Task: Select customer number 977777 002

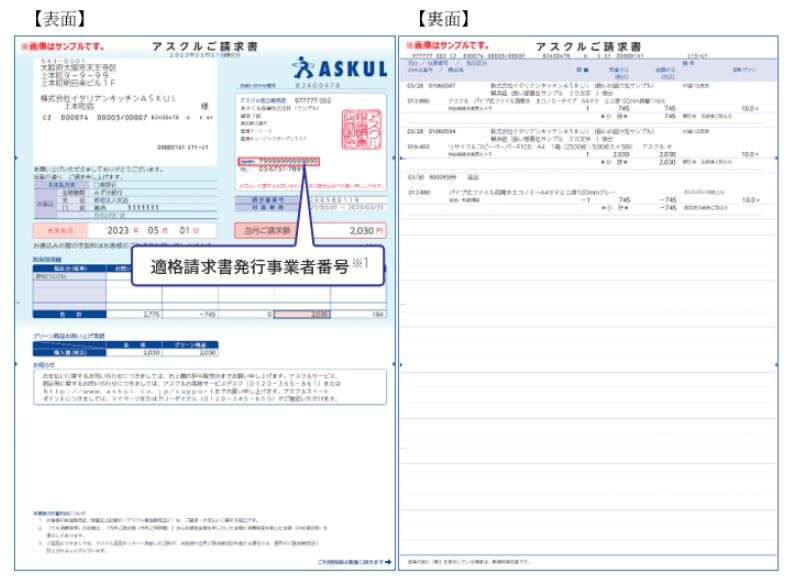Action: pyautogui.click(x=313, y=101)
